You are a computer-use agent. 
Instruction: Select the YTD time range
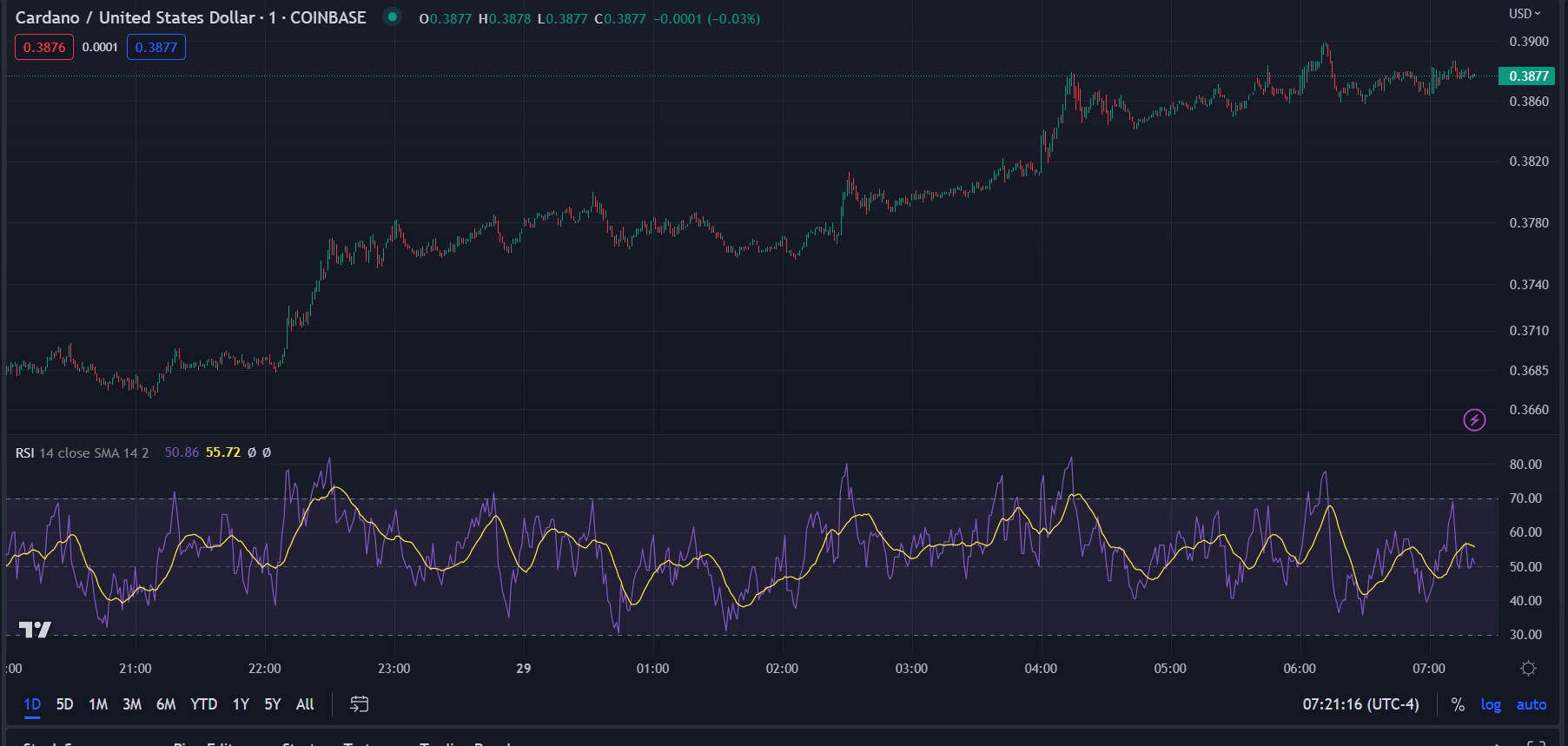[203, 704]
